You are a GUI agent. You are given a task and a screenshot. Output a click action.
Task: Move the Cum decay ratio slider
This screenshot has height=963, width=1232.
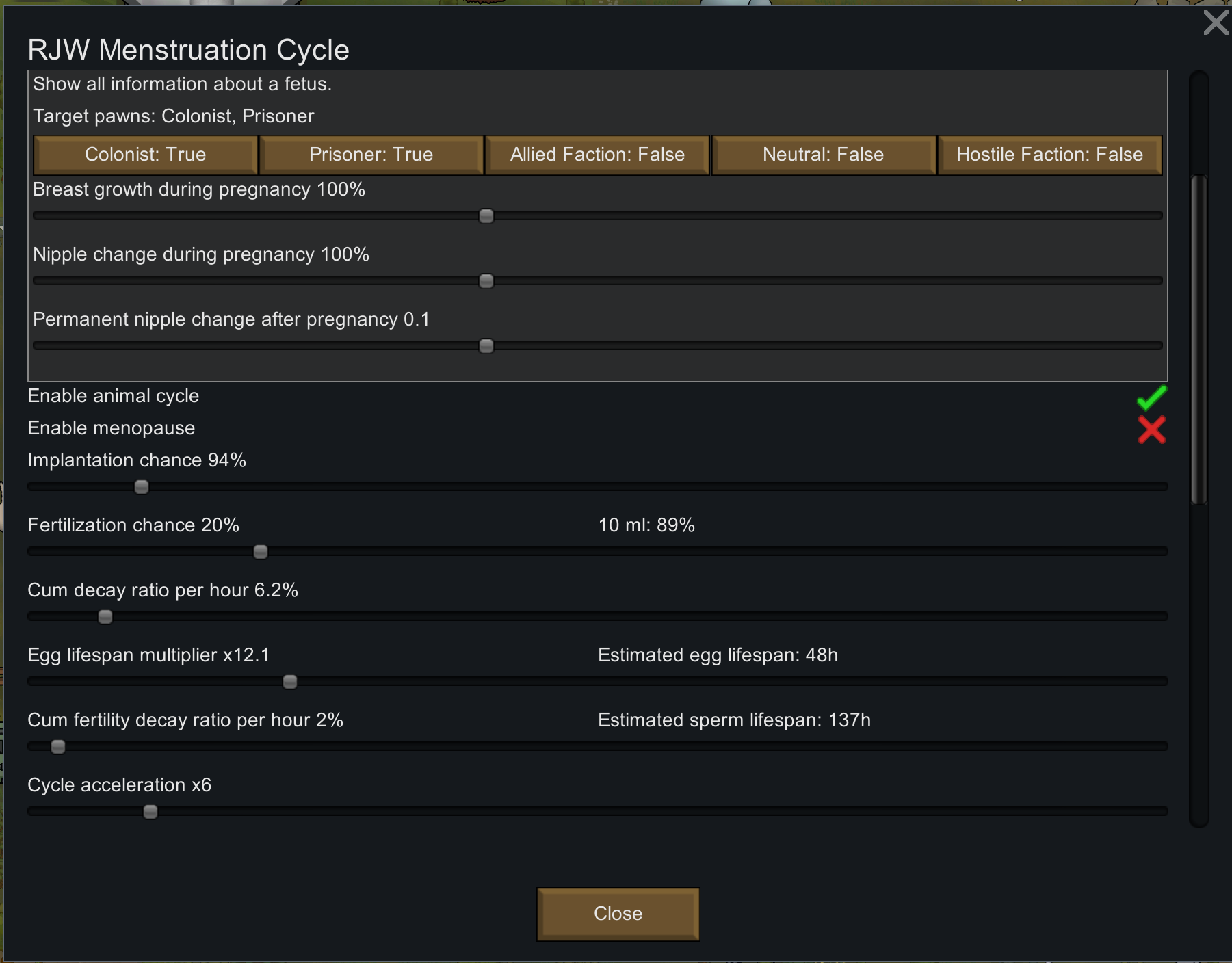tap(104, 616)
